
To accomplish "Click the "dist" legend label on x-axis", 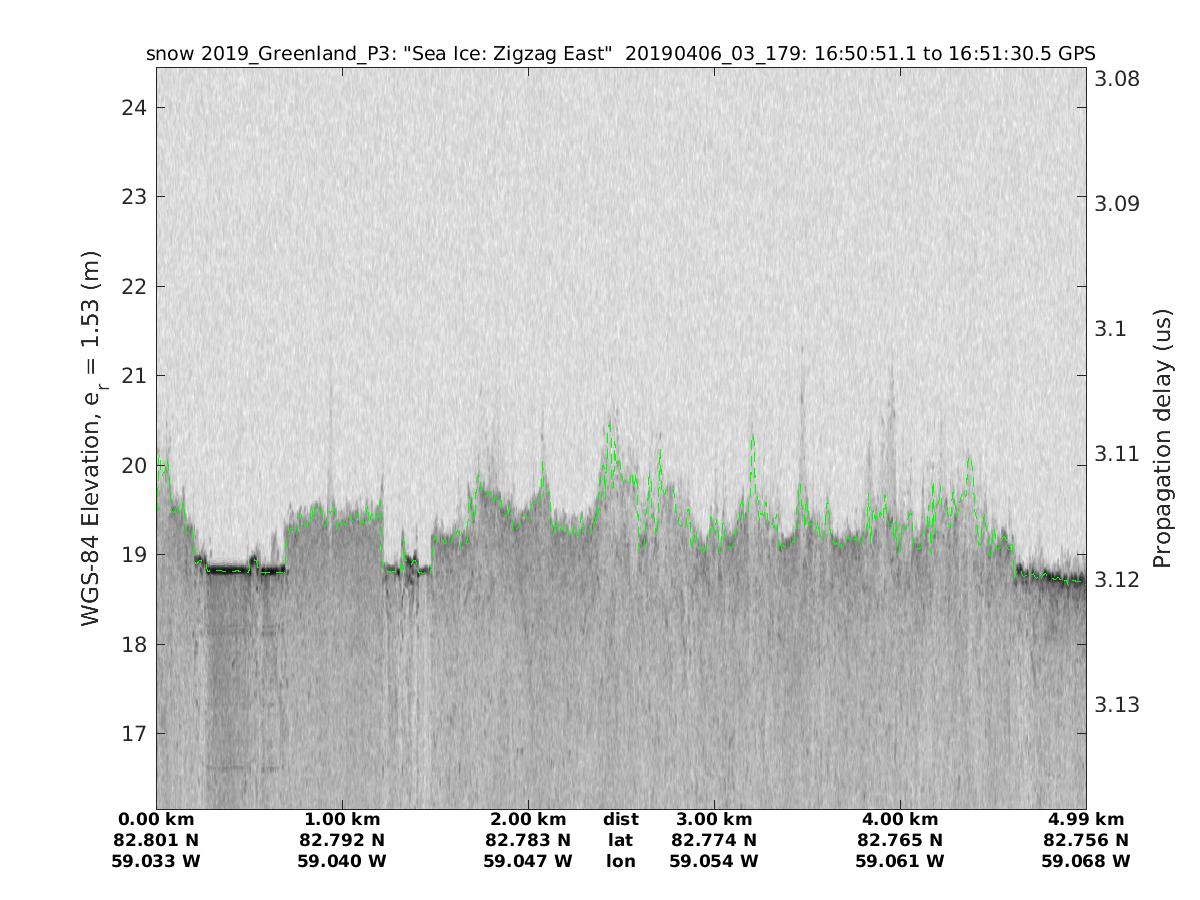I will 620,820.
